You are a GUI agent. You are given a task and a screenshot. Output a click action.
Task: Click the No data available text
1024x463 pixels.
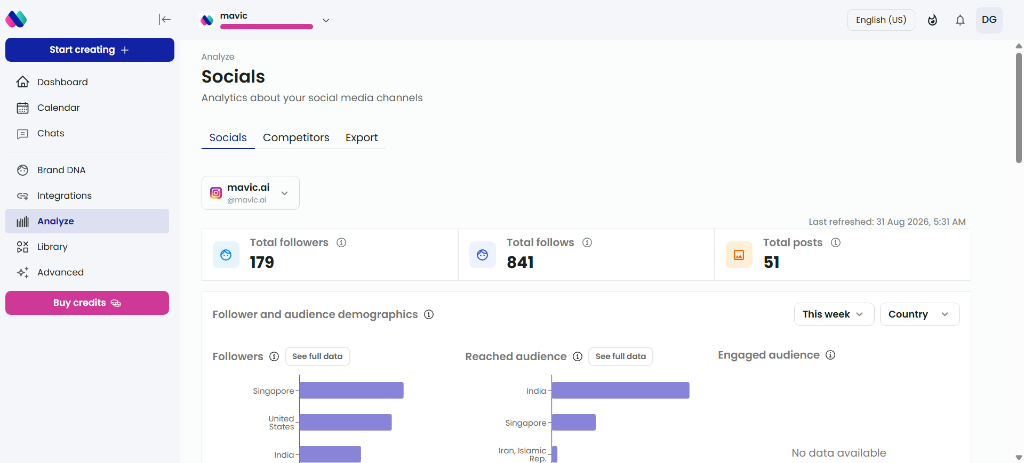(x=839, y=453)
